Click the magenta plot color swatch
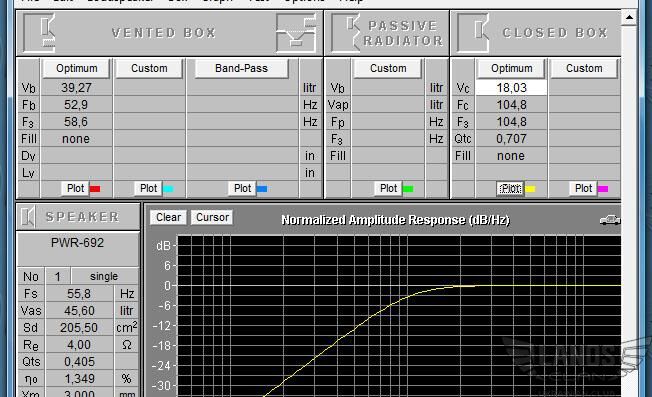This screenshot has width=652, height=397. [x=603, y=189]
